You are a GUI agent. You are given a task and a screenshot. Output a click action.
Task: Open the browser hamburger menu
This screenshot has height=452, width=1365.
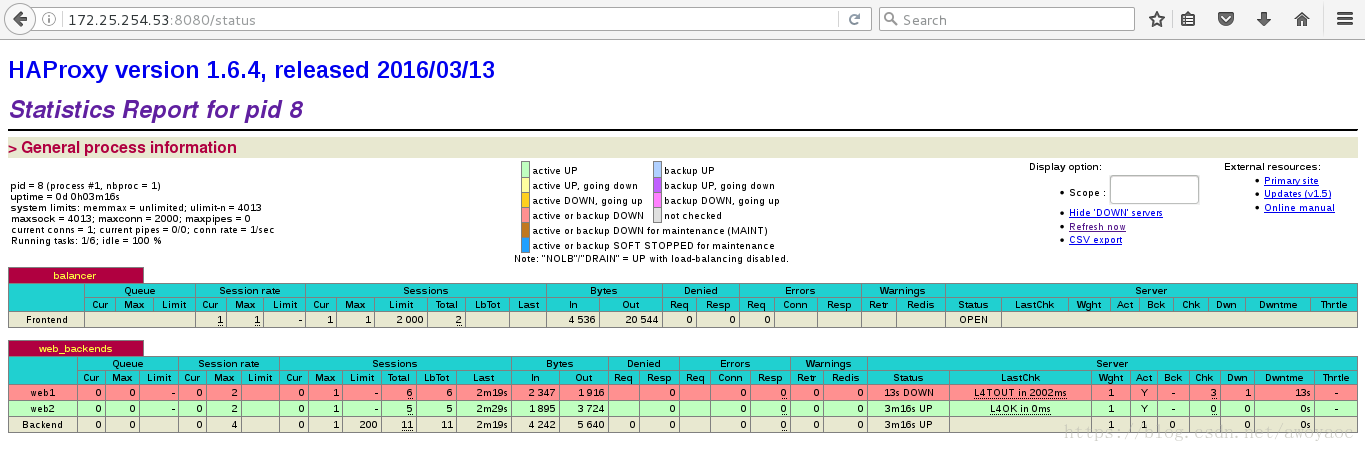[x=1343, y=19]
